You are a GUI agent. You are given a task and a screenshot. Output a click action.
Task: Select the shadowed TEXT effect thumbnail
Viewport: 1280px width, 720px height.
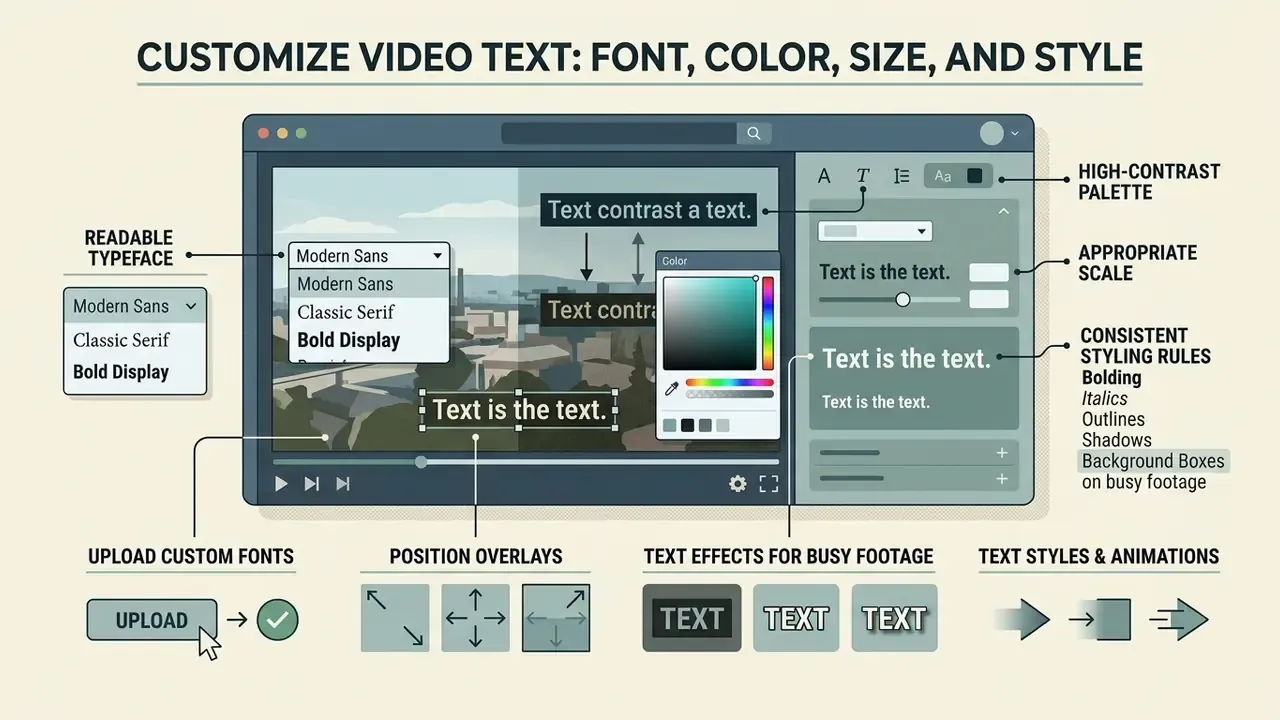coord(895,618)
